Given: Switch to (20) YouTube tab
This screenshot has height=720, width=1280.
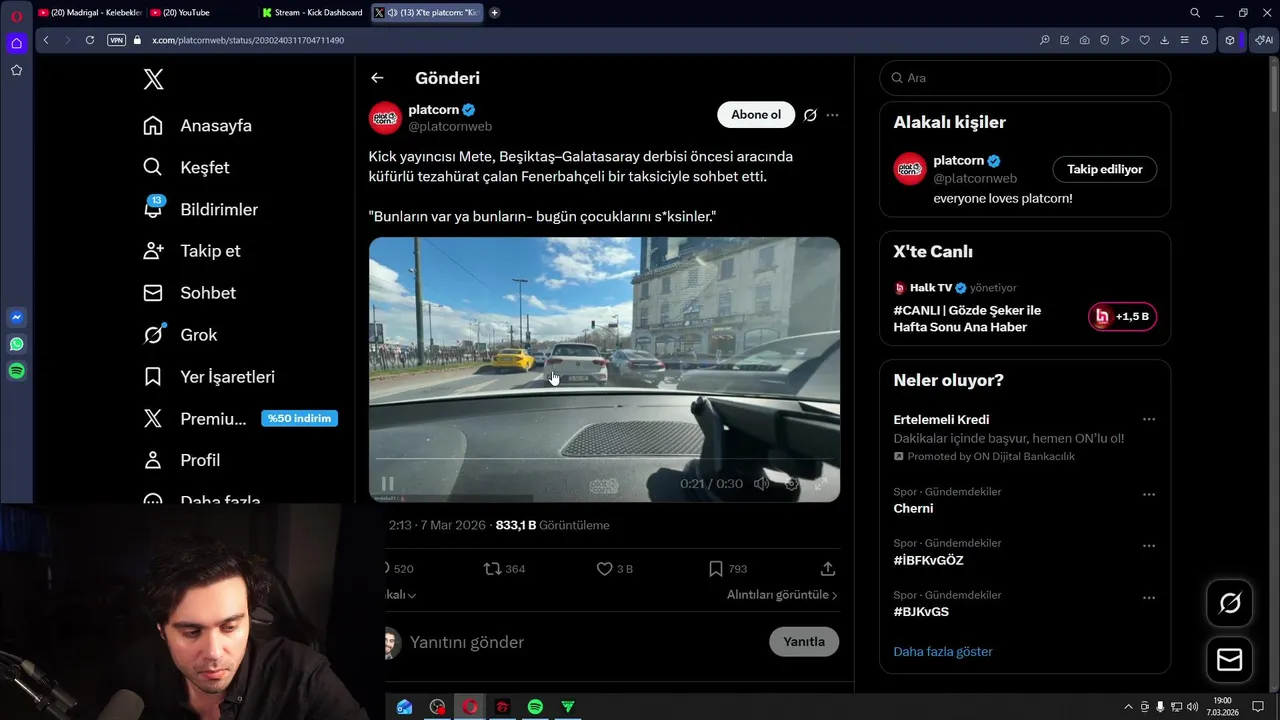Looking at the screenshot, I should coord(200,13).
